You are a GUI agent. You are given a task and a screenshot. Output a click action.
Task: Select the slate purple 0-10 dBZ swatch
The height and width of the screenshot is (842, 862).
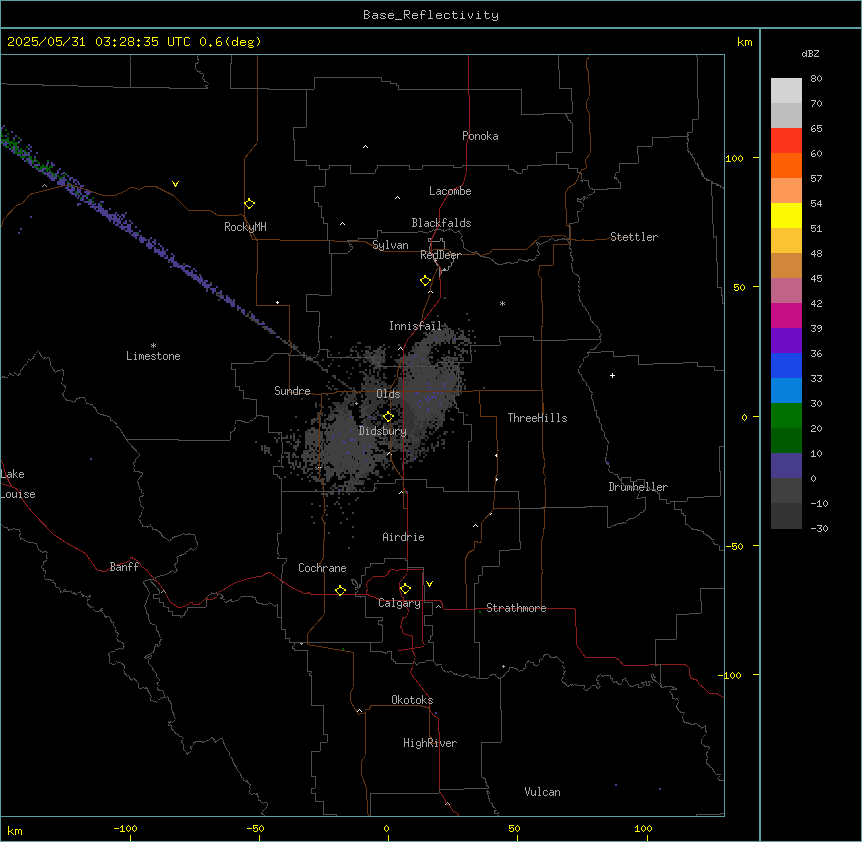click(x=786, y=466)
